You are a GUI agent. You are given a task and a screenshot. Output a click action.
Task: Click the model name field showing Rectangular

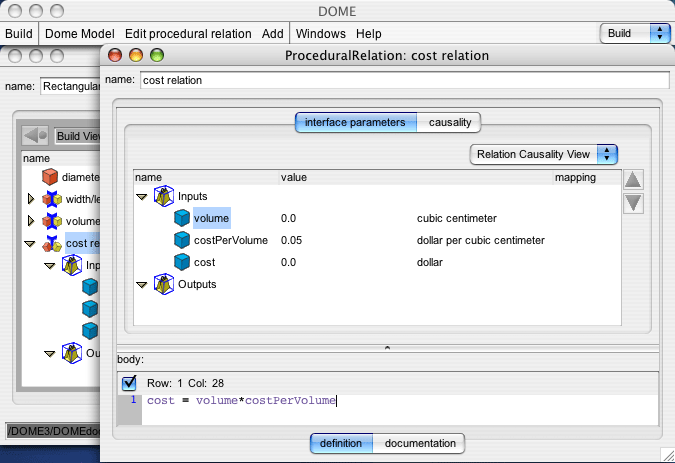(x=70, y=86)
